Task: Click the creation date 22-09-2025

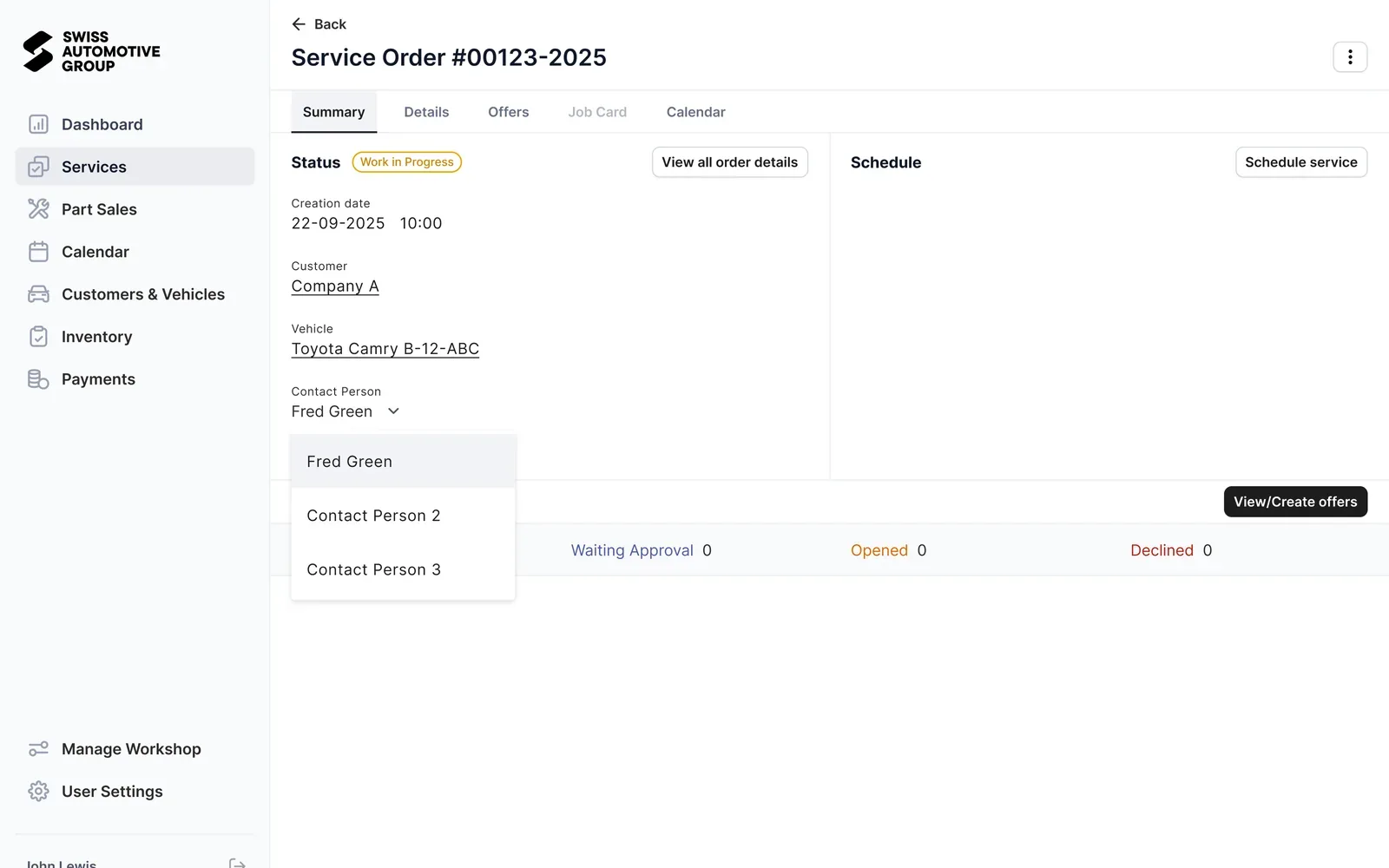Action: click(x=338, y=223)
